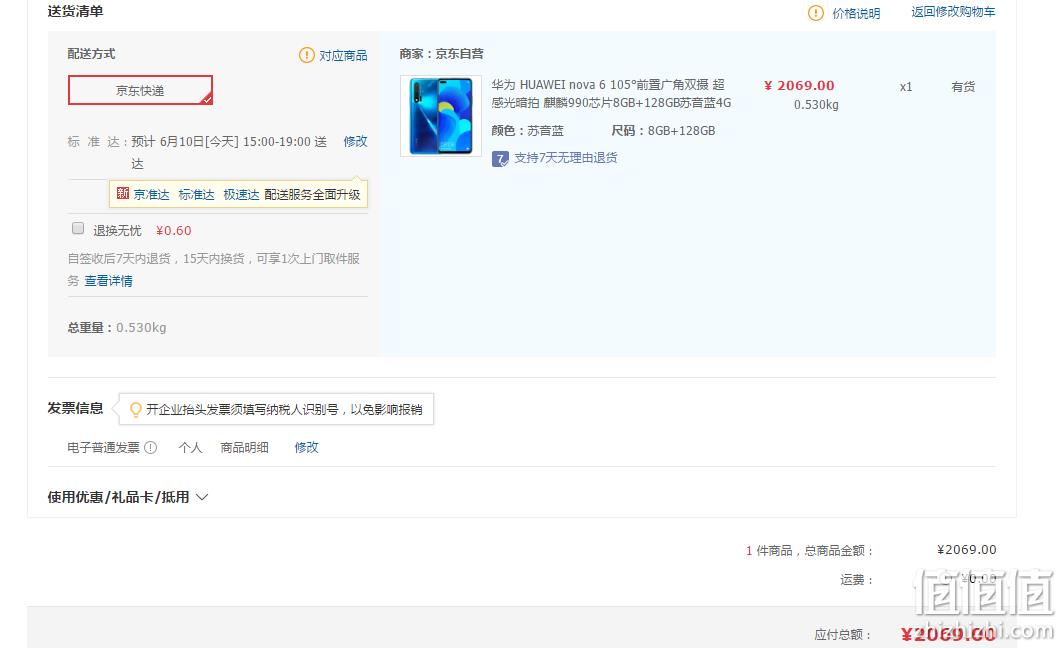Viewport: 1063px width, 648px height.
Task: Enable the 退换无忧 checkbox
Action: click(x=78, y=228)
